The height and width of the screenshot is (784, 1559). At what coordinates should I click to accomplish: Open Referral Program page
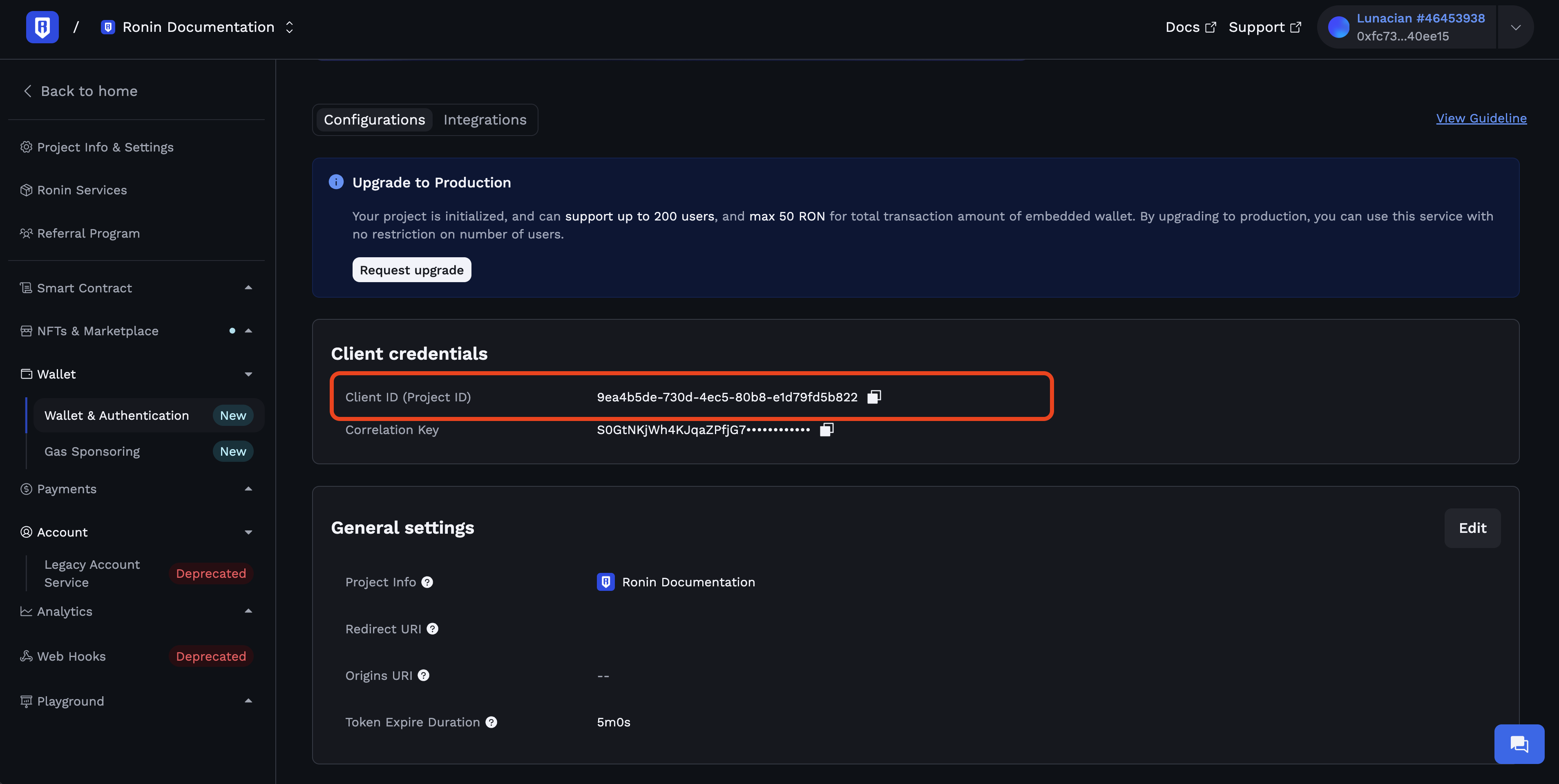point(80,234)
